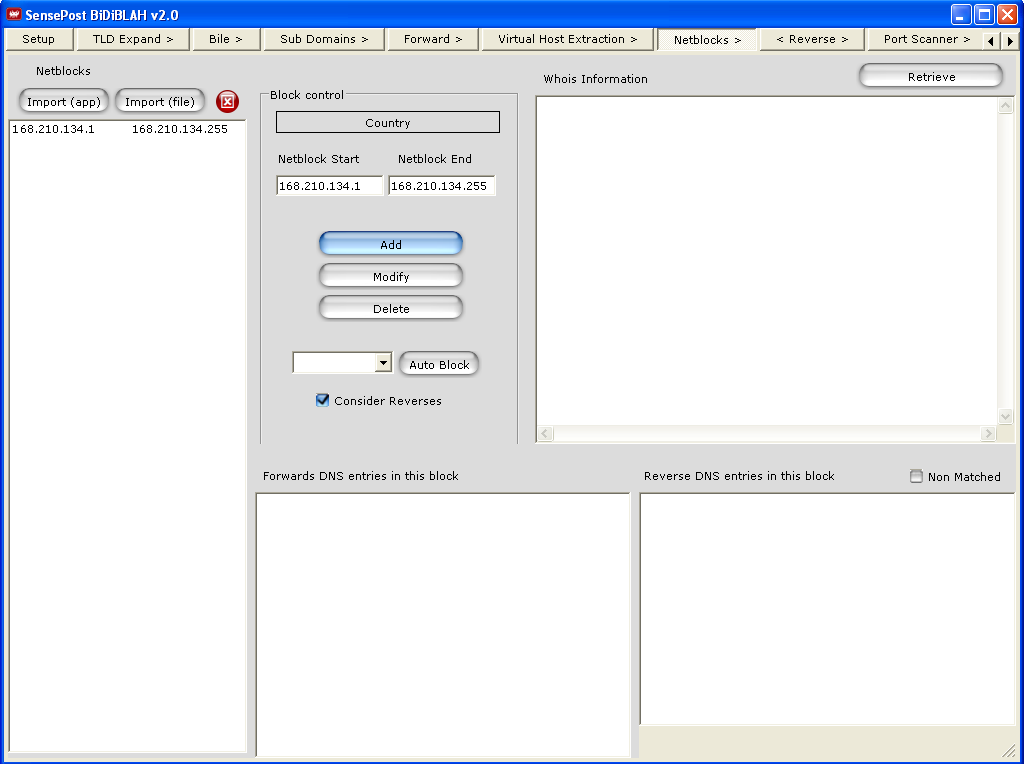1024x764 pixels.
Task: Open the Auto Block dropdown list
Action: pyautogui.click(x=383, y=364)
